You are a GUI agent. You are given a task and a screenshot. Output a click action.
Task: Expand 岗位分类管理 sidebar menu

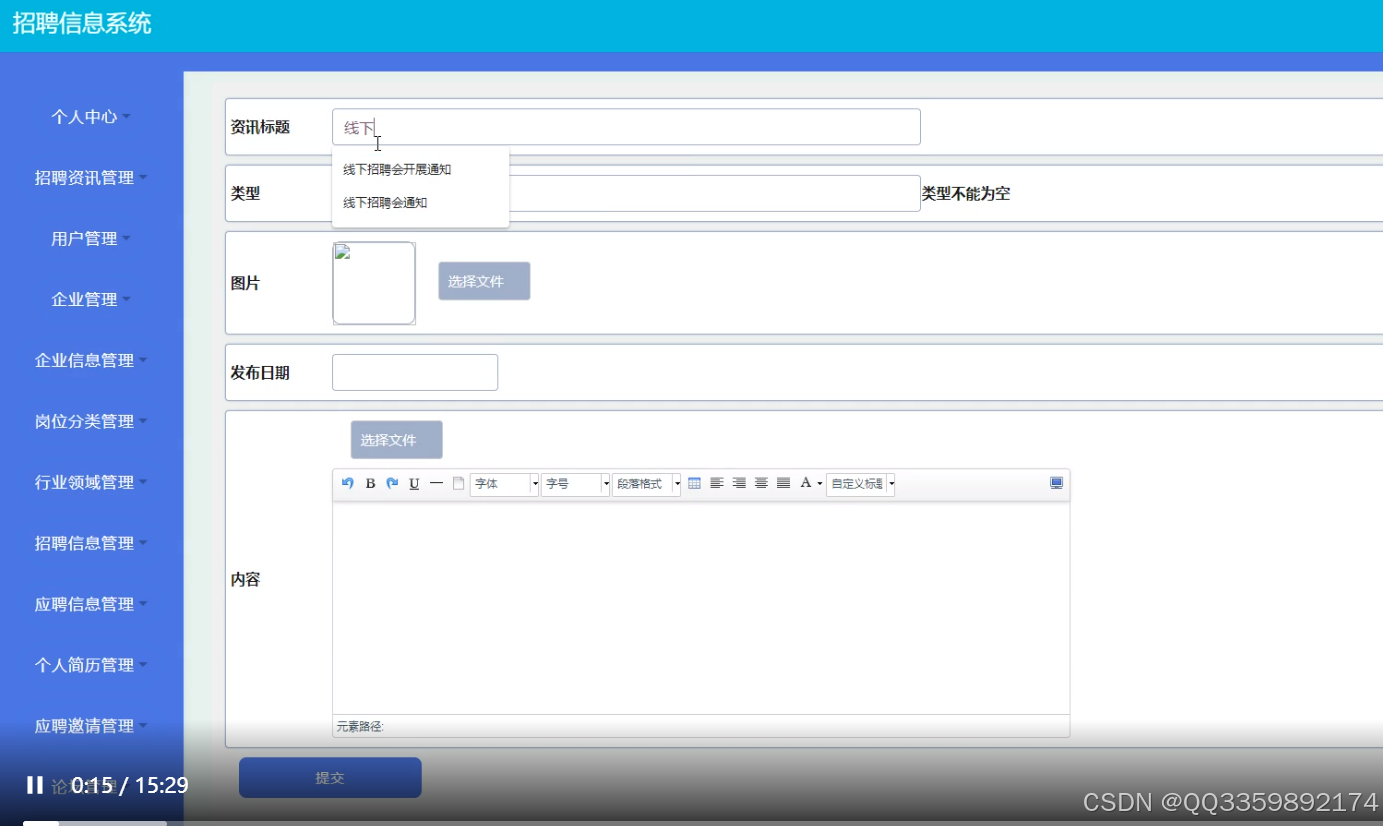(x=91, y=422)
